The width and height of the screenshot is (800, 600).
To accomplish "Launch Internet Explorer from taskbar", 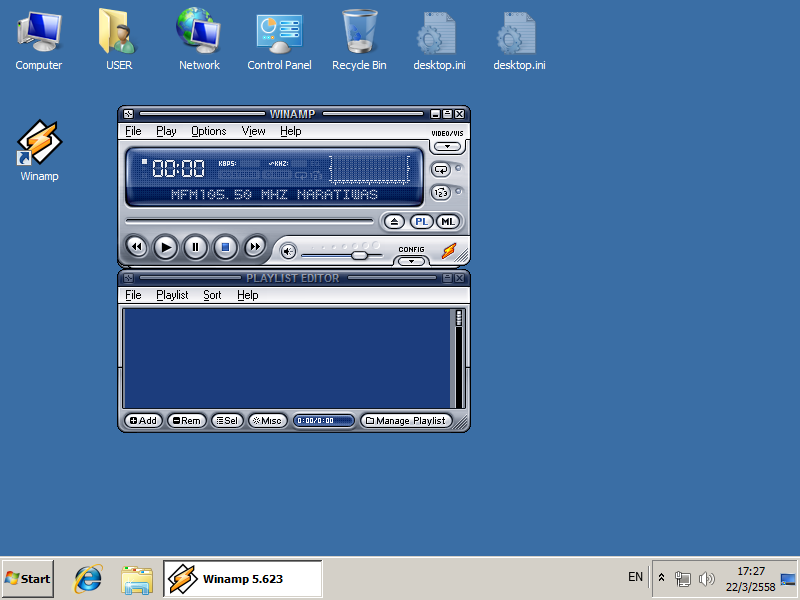I will 88,579.
